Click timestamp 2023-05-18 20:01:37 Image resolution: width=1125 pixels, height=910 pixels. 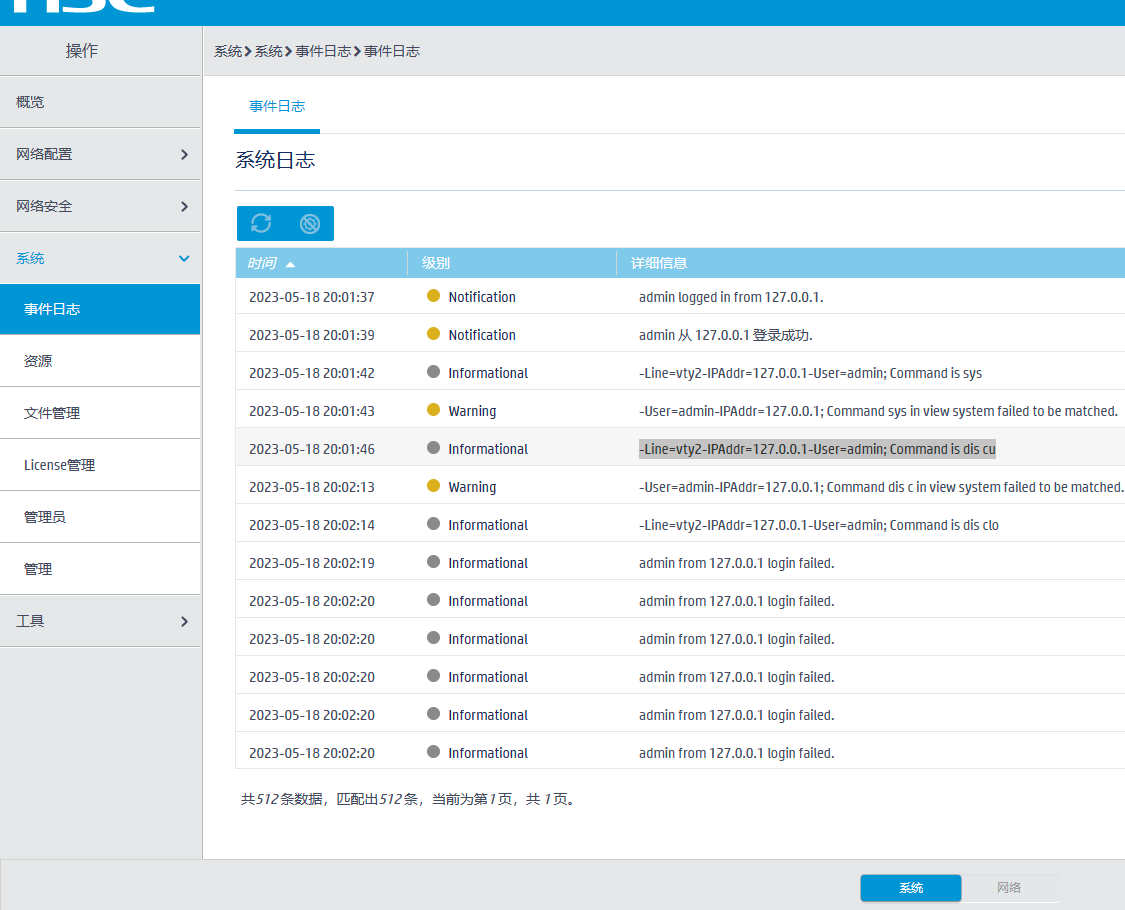click(x=312, y=297)
